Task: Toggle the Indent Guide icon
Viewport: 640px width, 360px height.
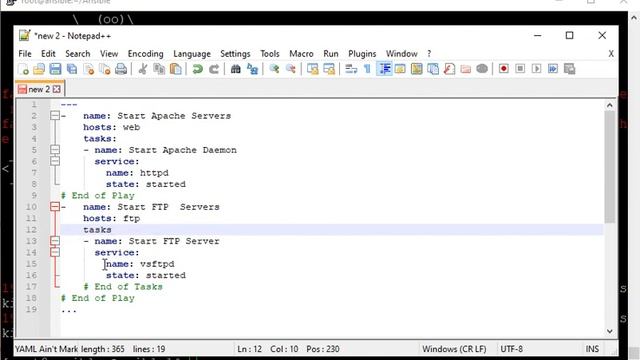Action: pos(384,69)
